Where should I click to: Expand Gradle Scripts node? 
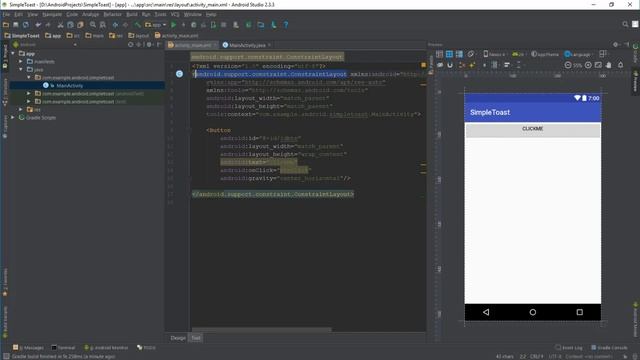coord(13,118)
